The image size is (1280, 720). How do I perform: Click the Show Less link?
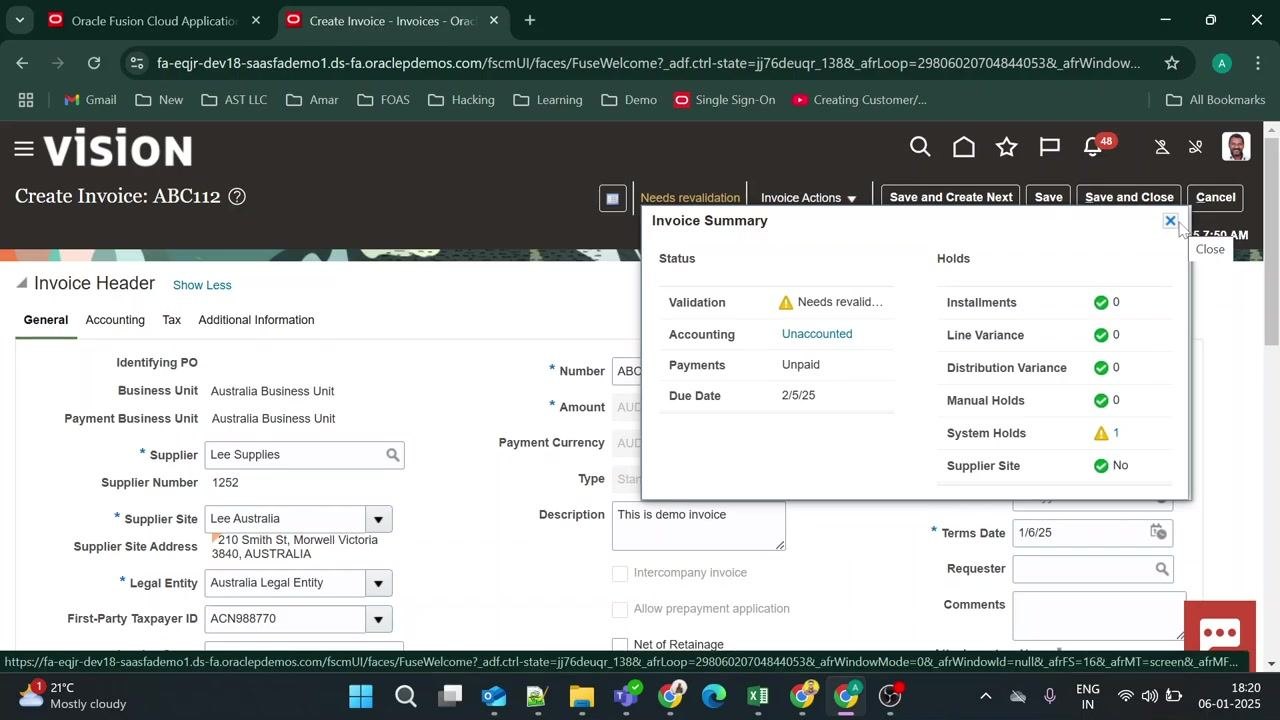click(x=202, y=285)
